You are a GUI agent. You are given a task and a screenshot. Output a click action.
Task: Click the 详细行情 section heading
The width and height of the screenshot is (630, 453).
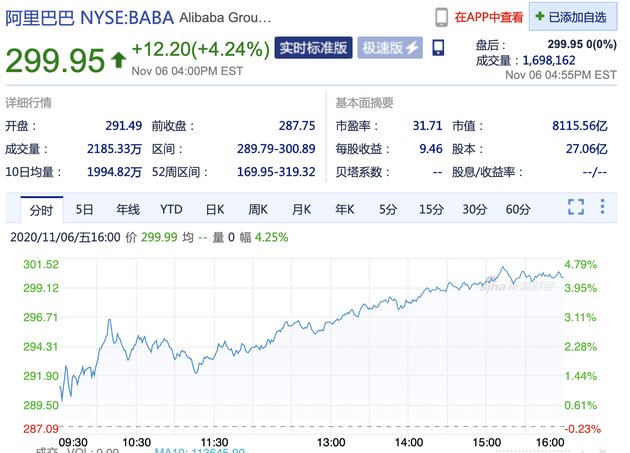(x=29, y=103)
